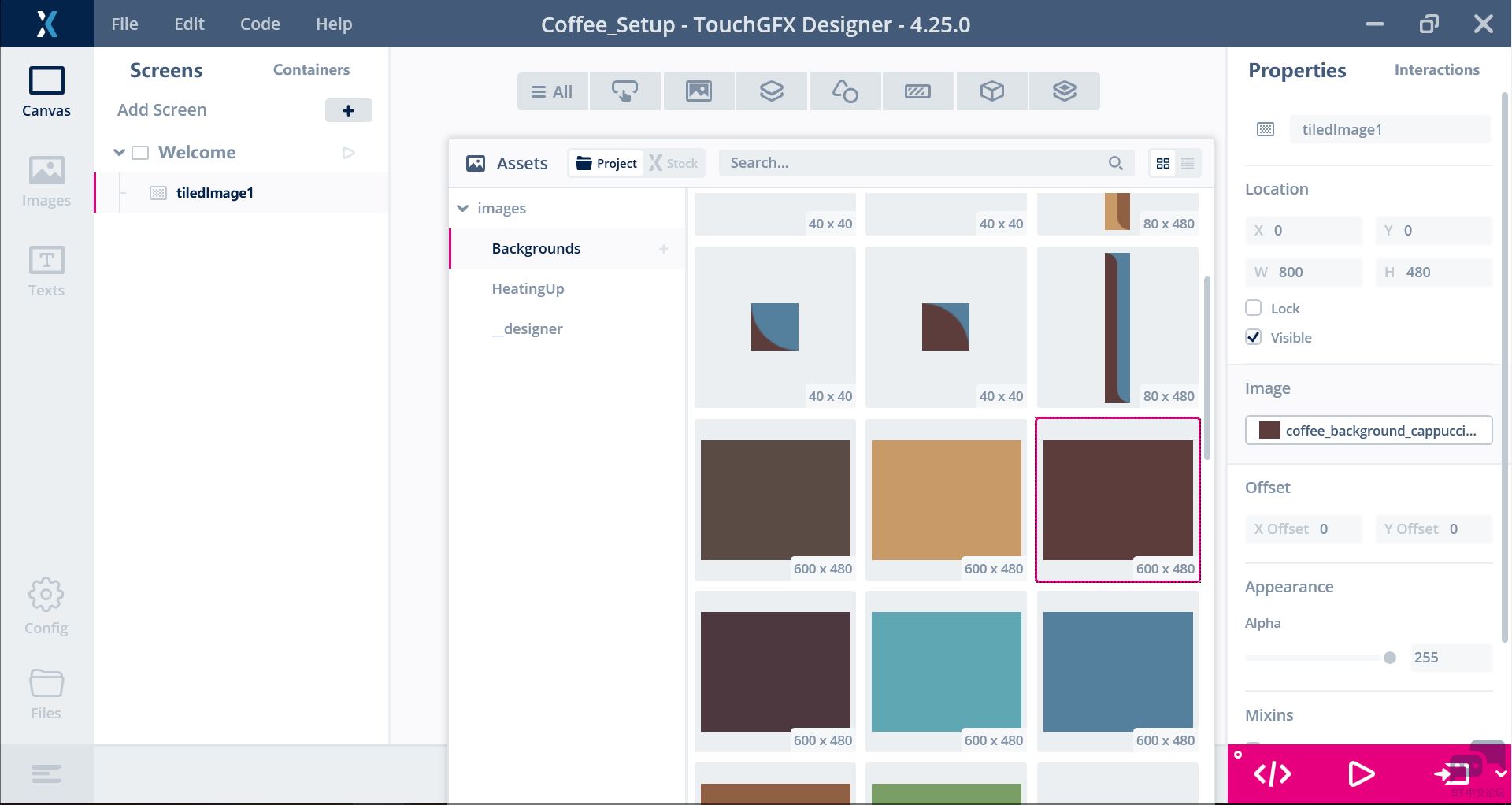Select the Images widget category icon
The image size is (1512, 805).
click(x=699, y=91)
